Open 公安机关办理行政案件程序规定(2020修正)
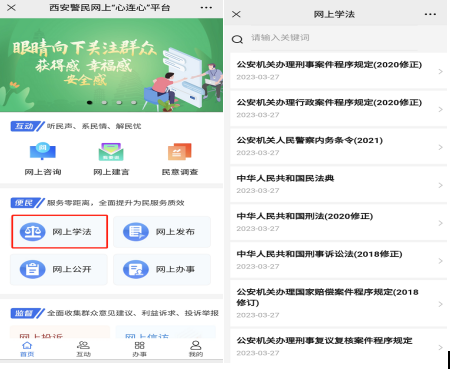 coord(338,108)
